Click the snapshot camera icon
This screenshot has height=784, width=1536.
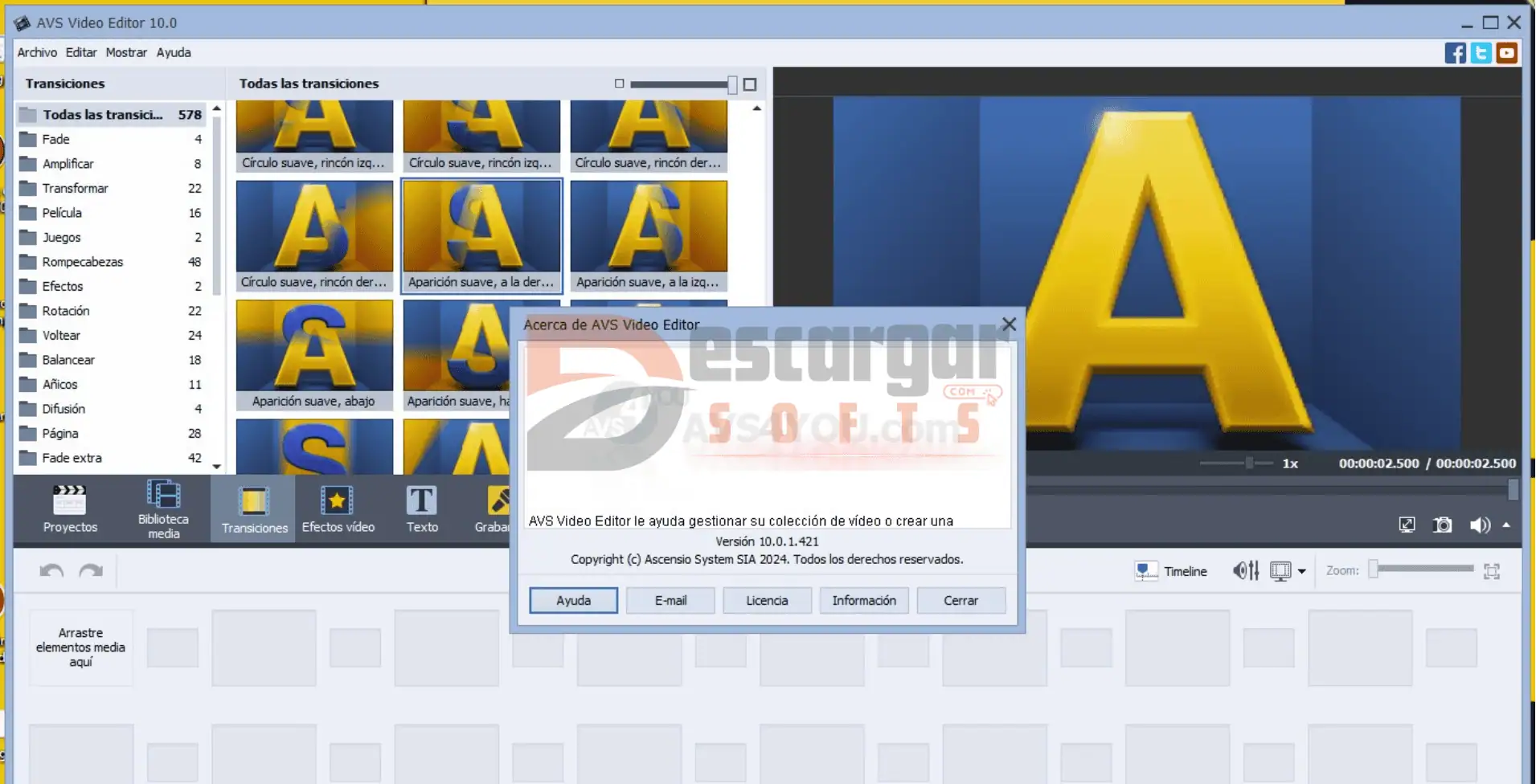click(x=1443, y=525)
